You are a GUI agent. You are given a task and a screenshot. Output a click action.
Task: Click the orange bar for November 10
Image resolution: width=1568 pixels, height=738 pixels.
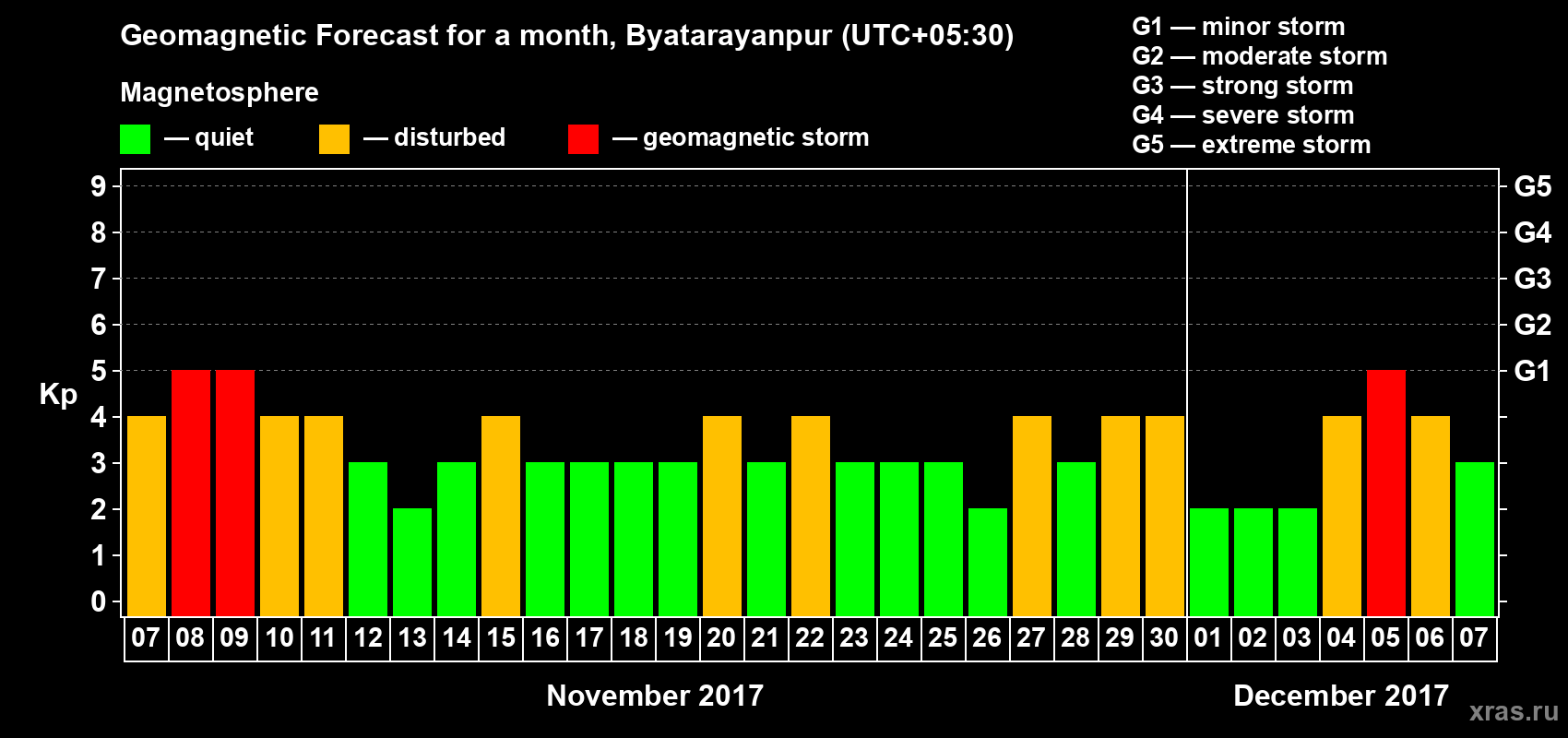point(279,517)
